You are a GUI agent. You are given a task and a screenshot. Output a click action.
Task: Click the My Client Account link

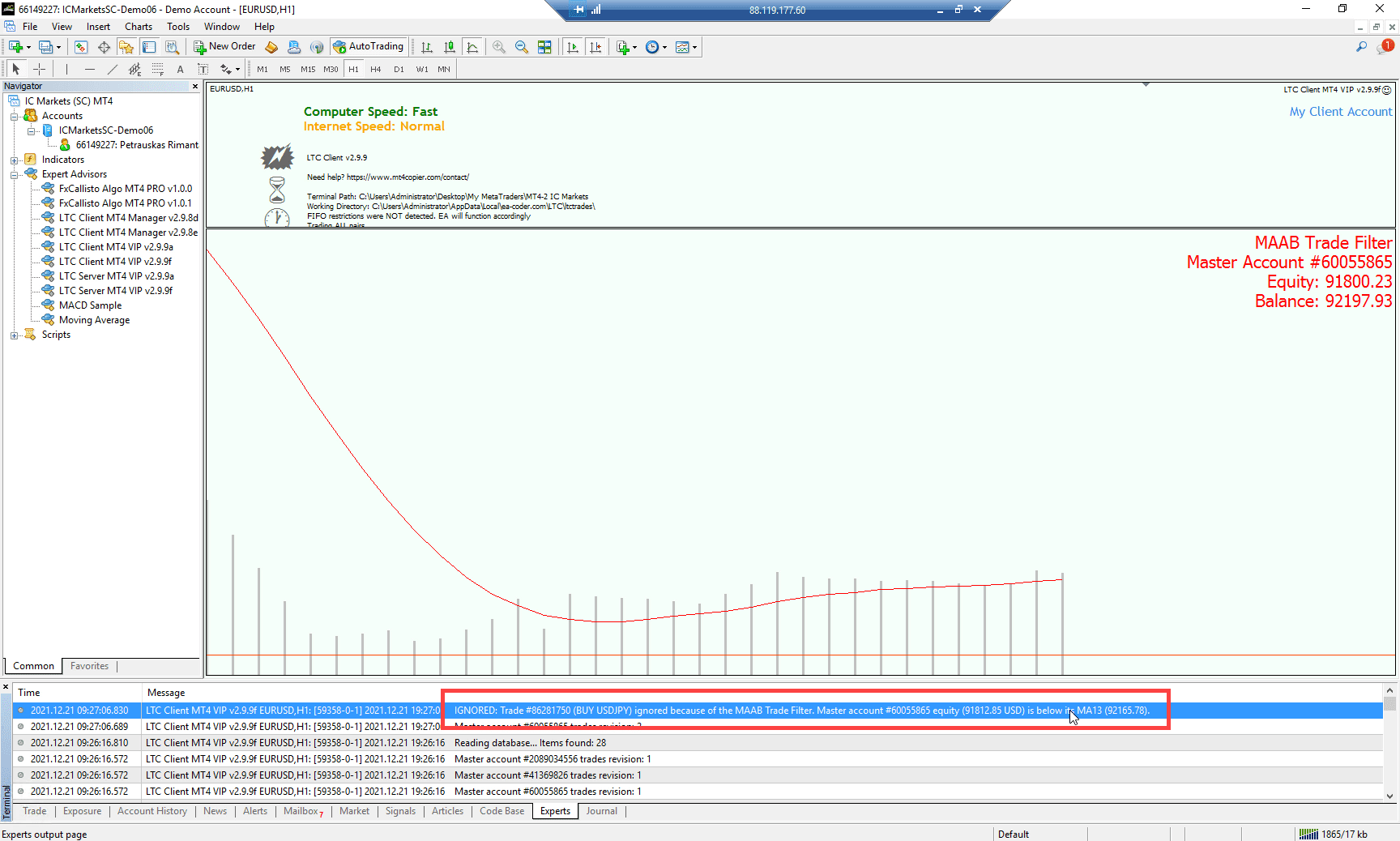tap(1341, 112)
